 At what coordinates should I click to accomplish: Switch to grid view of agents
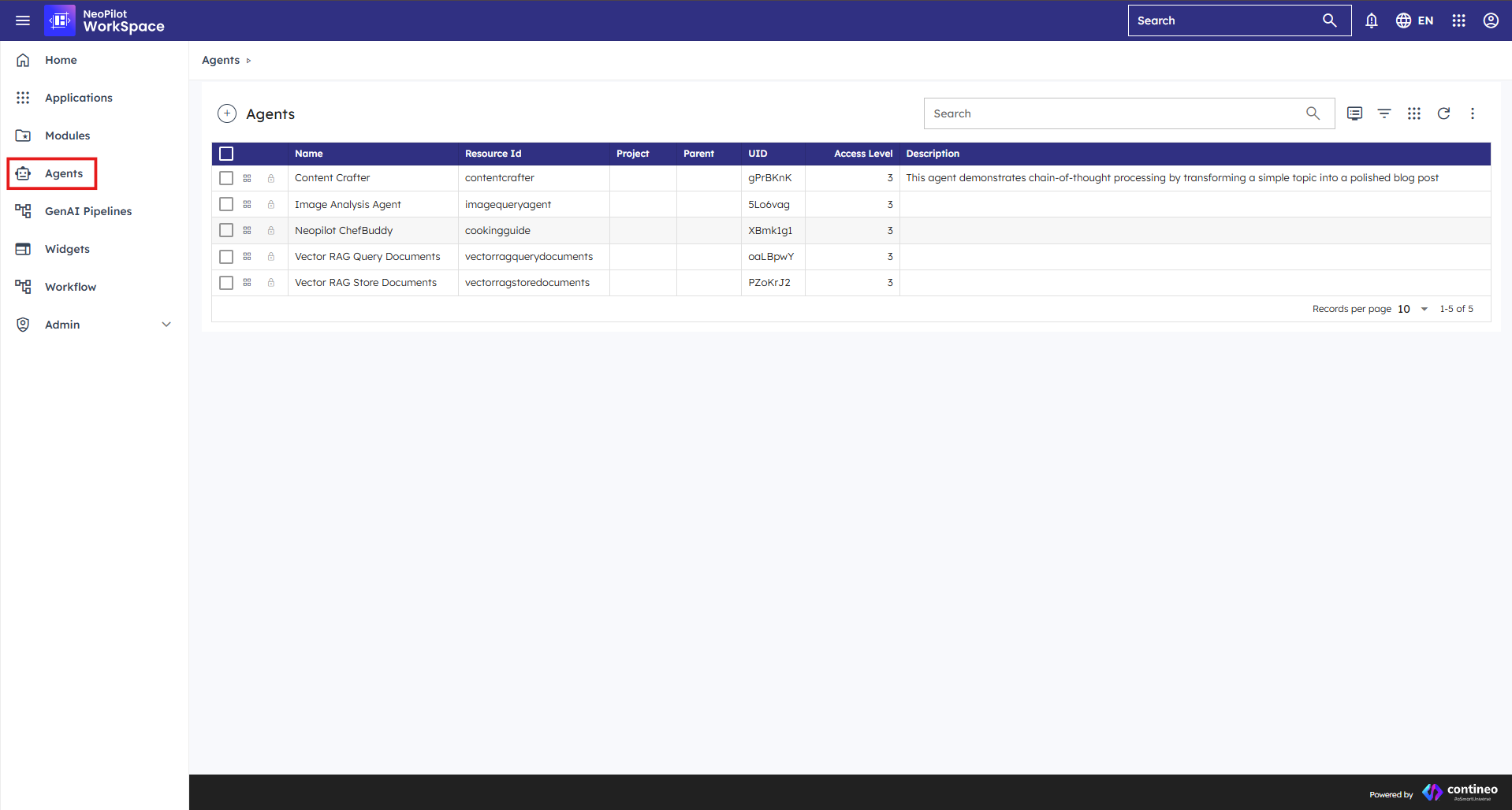(1413, 113)
